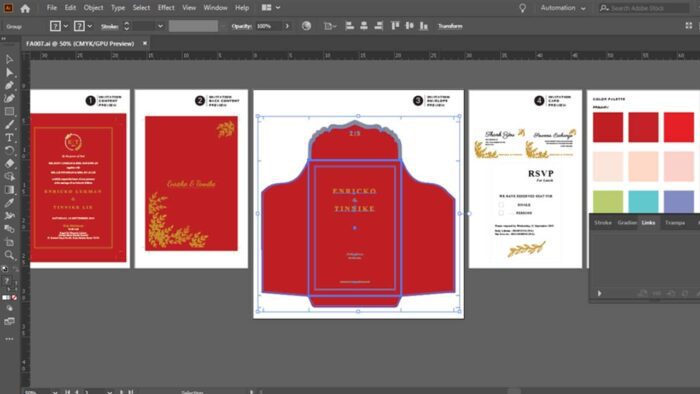
Task: Click Horizontal Align Left icon
Action: click(350, 26)
